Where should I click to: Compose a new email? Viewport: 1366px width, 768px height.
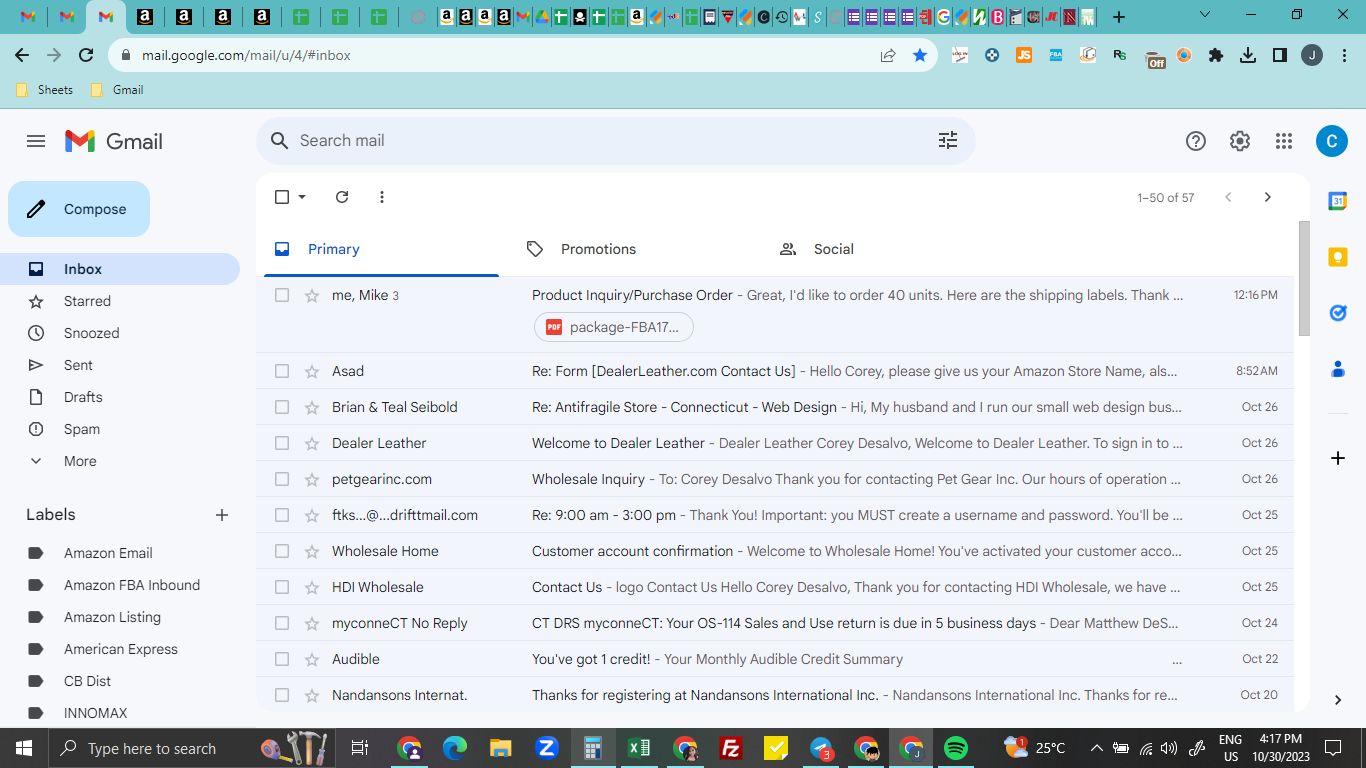[x=79, y=209]
